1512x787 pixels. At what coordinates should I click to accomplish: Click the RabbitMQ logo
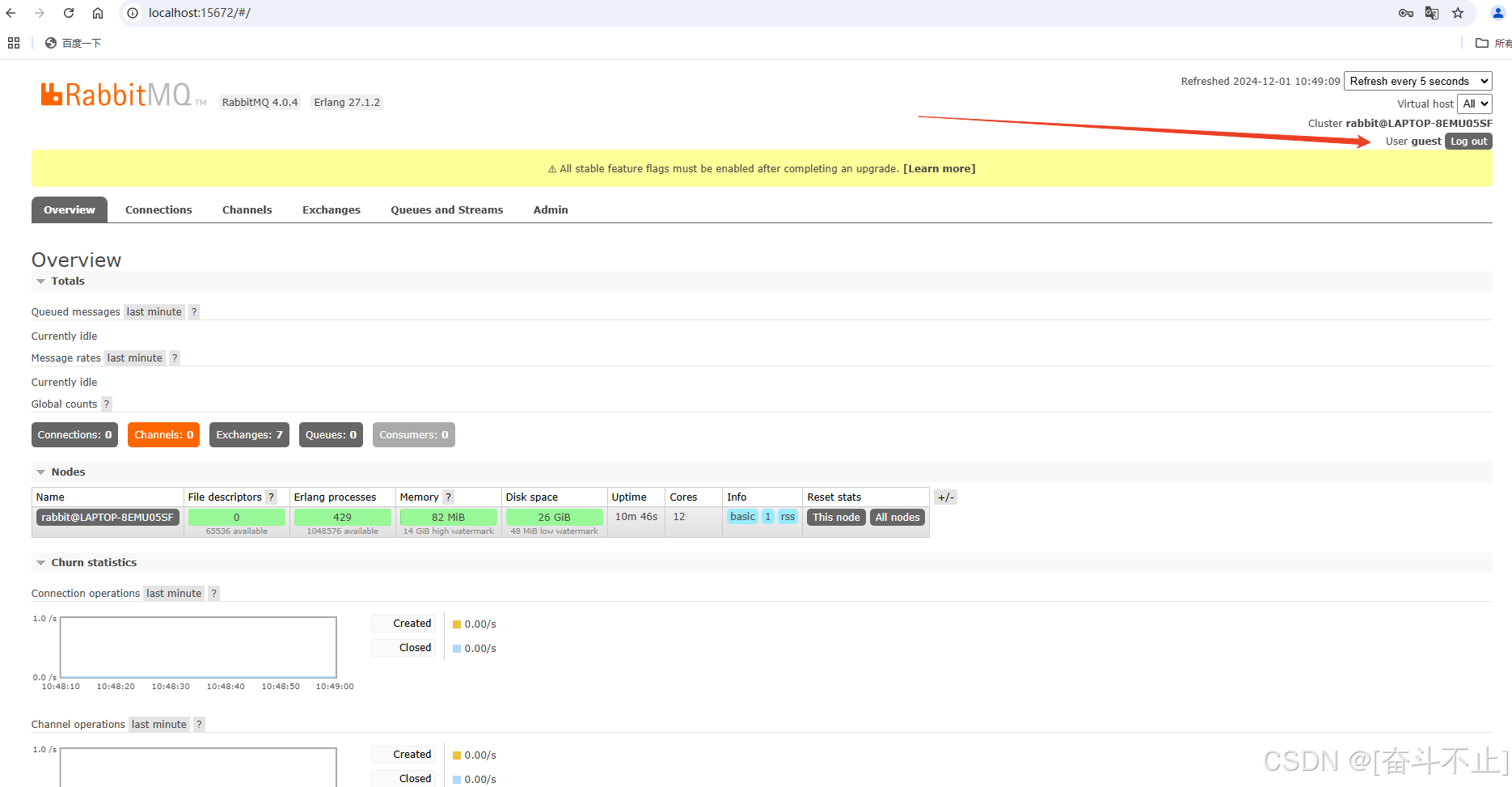click(x=123, y=95)
